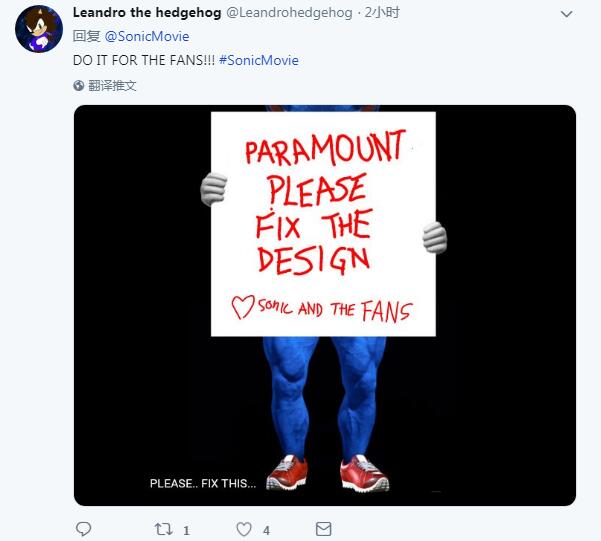The width and height of the screenshot is (601, 541).
Task: Click the tweet text DO IT FOR THE FANS
Action: click(x=144, y=60)
